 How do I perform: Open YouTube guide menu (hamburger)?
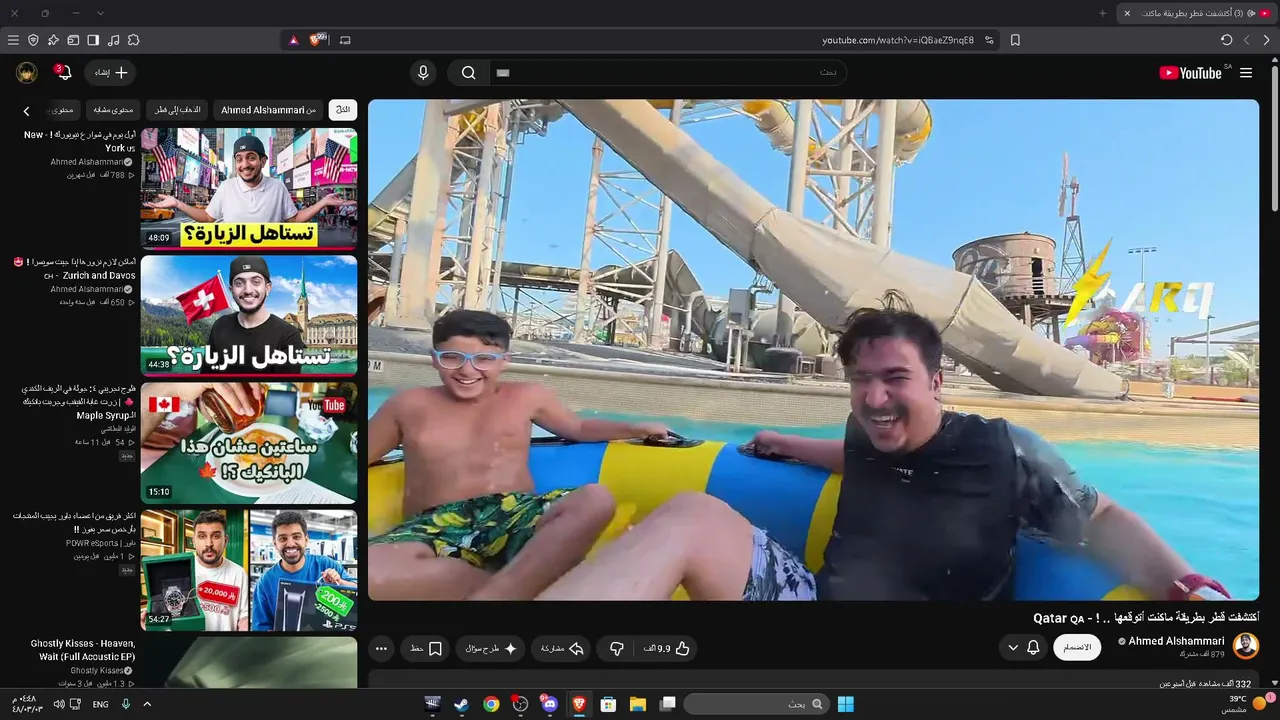[1246, 73]
